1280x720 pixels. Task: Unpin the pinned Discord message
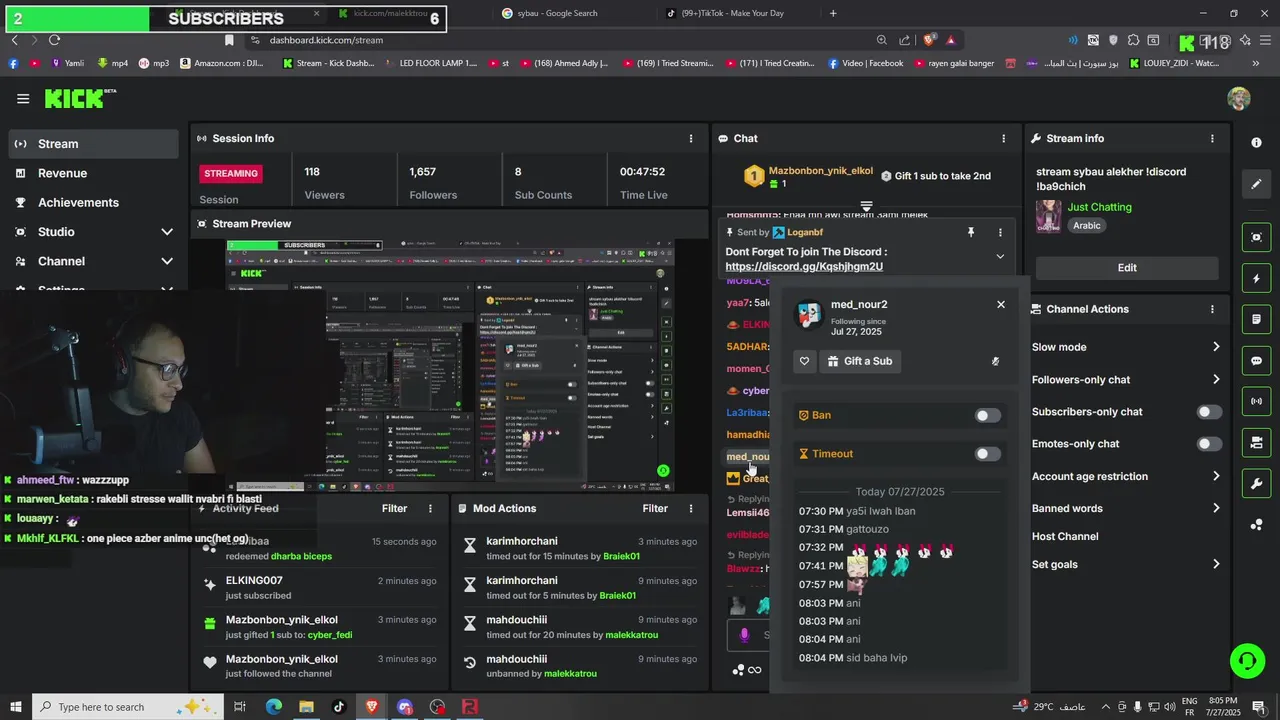point(970,232)
